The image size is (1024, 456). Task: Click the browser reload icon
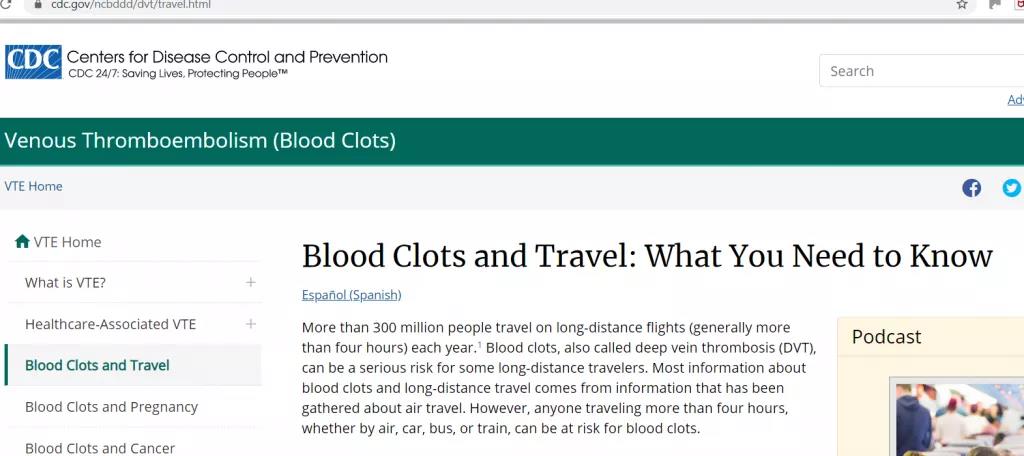pos(5,5)
